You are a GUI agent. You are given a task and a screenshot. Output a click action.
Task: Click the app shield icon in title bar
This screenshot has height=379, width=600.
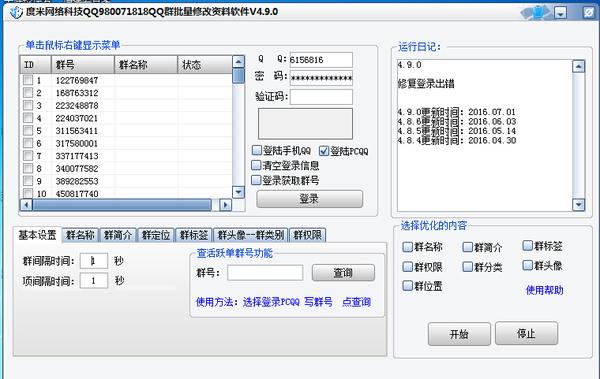click(16, 12)
